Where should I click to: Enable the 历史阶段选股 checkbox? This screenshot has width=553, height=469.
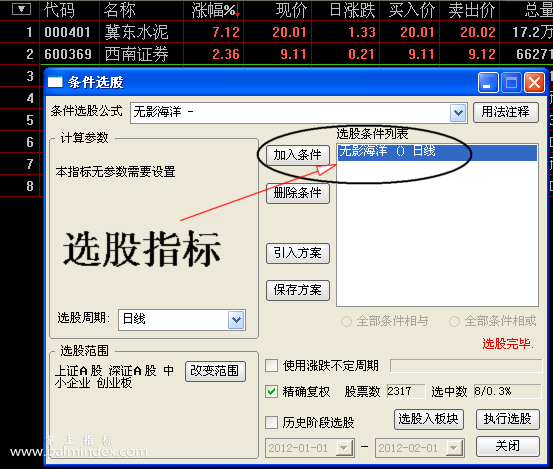click(271, 422)
